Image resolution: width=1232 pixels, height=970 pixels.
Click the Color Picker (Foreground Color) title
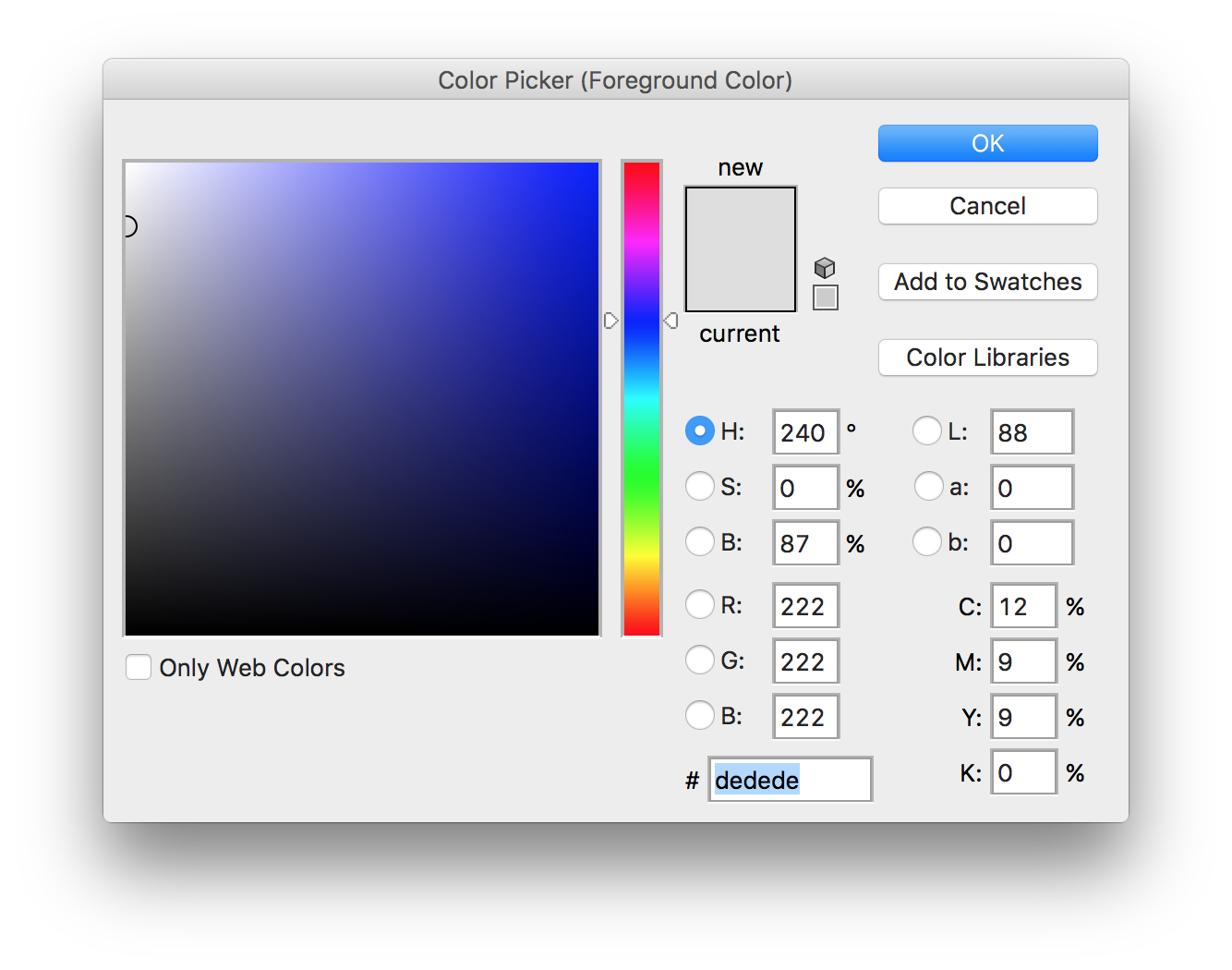(x=615, y=80)
